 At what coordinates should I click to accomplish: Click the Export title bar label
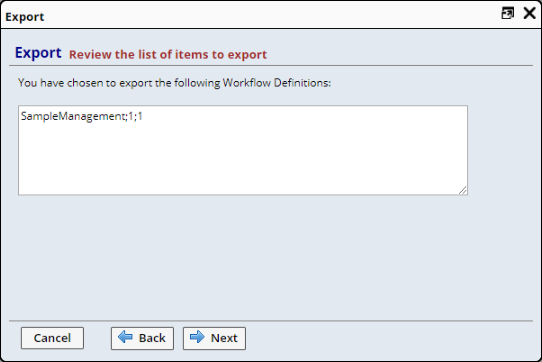coord(25,17)
